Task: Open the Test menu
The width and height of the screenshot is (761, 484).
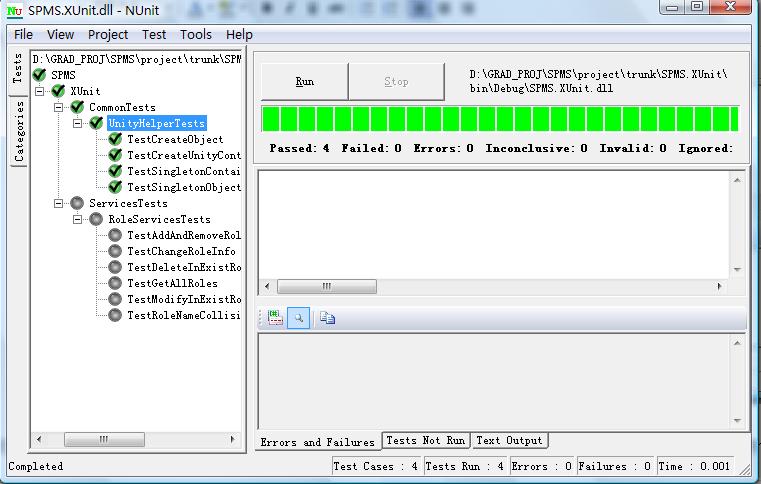Action: click(x=154, y=34)
